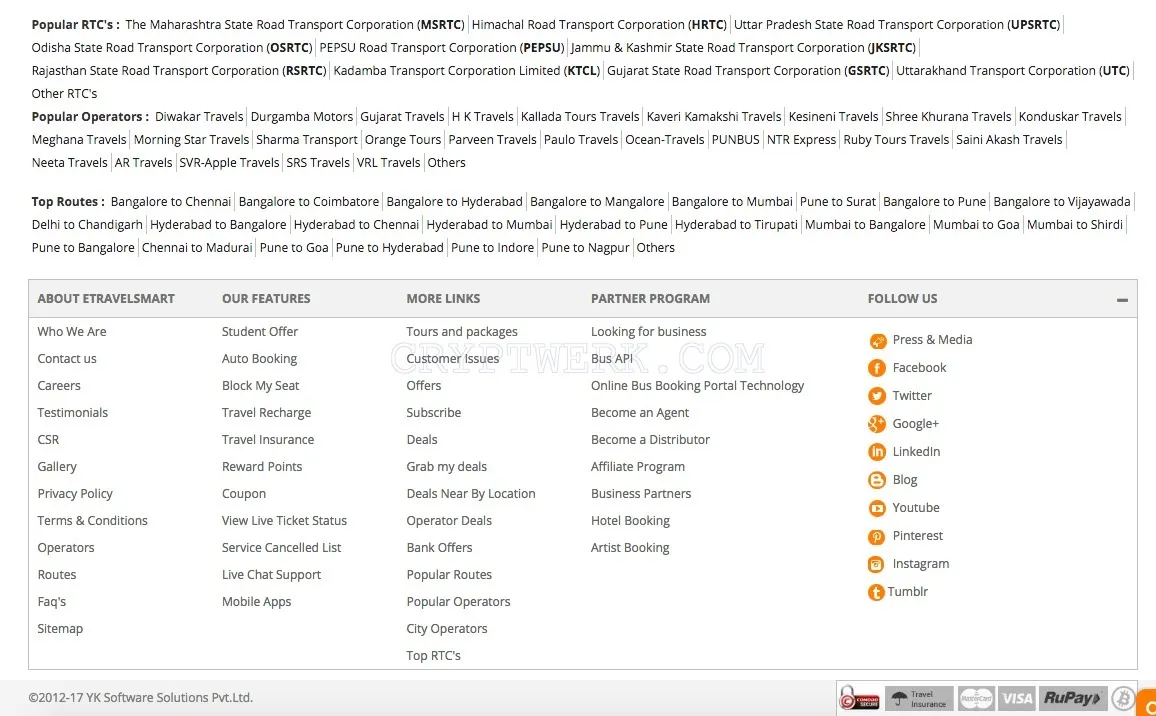Open Online Bus Booking Portal Technology
The height and width of the screenshot is (716, 1156).
pyautogui.click(x=697, y=385)
